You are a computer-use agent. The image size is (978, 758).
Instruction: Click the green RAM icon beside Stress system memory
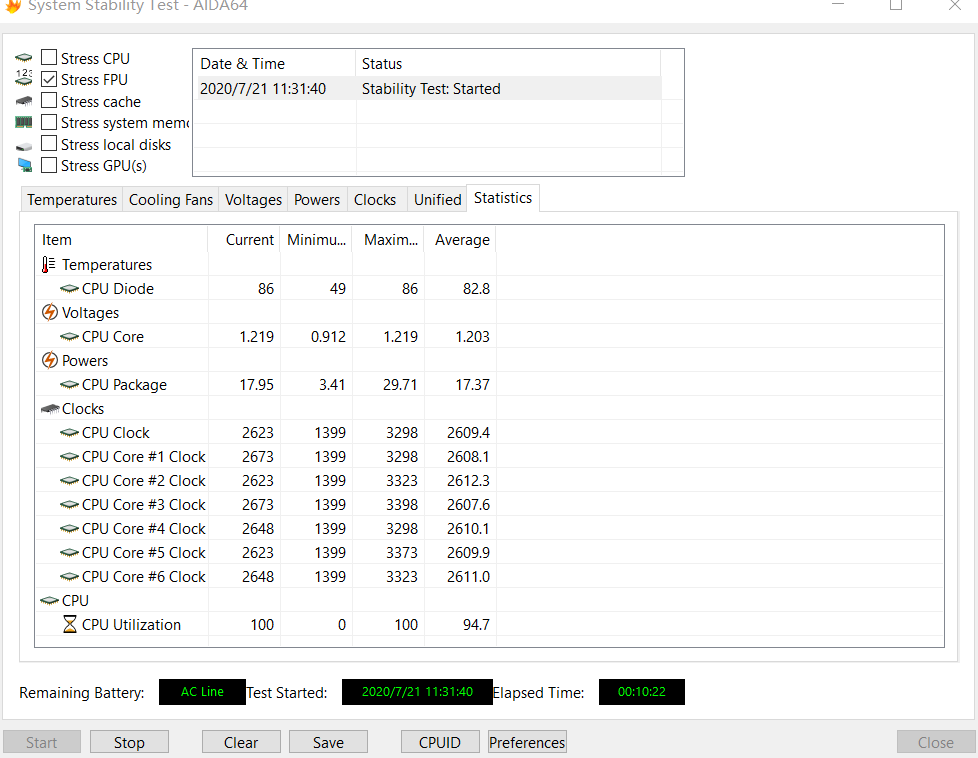coord(24,122)
